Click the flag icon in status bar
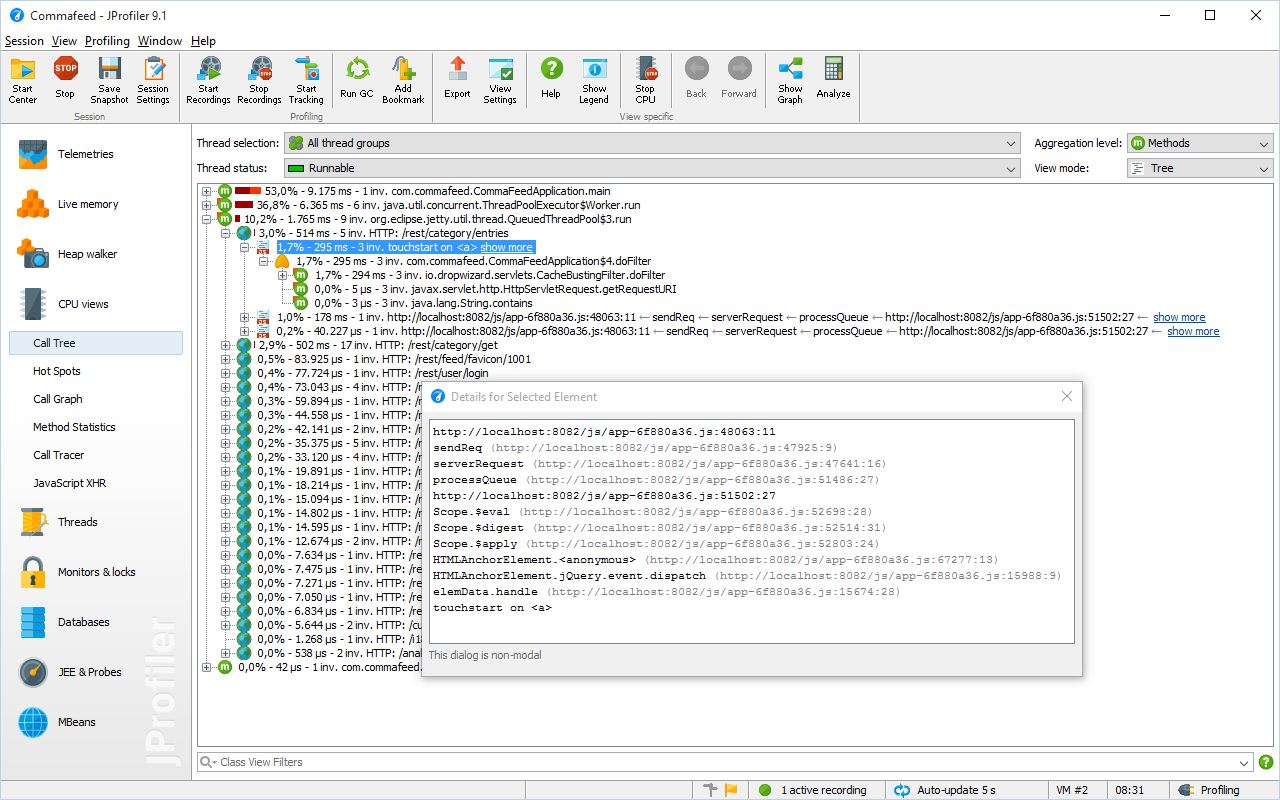The width and height of the screenshot is (1280, 800). (x=731, y=790)
